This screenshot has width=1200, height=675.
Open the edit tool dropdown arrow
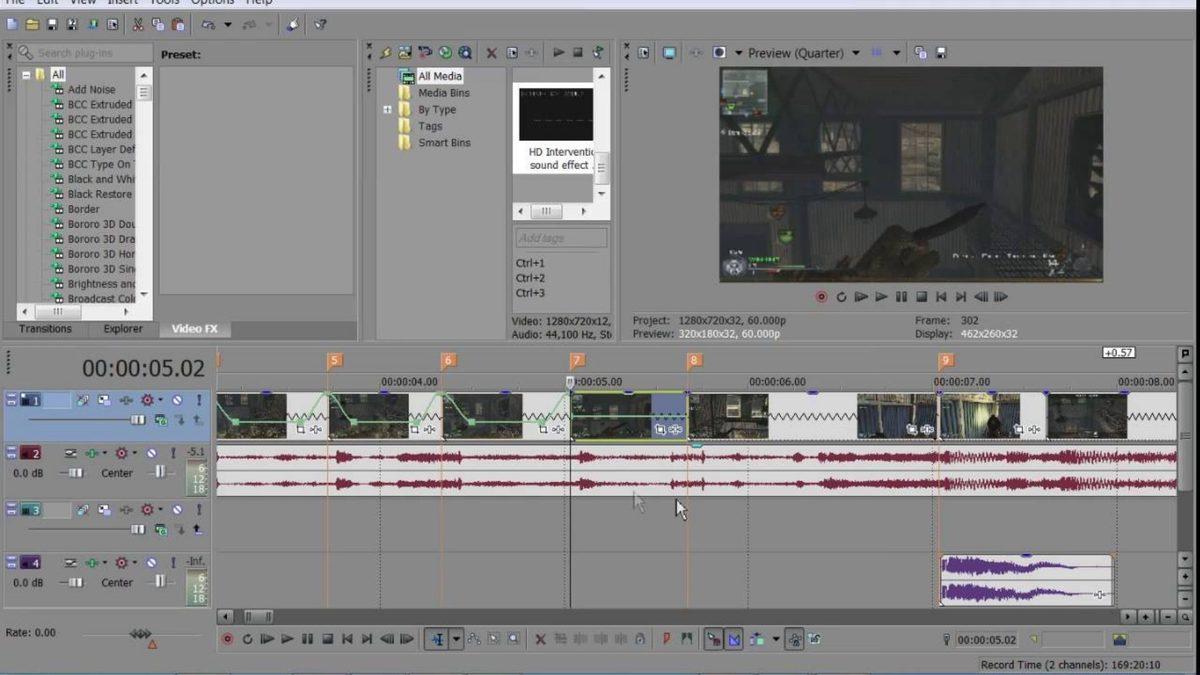click(x=456, y=639)
